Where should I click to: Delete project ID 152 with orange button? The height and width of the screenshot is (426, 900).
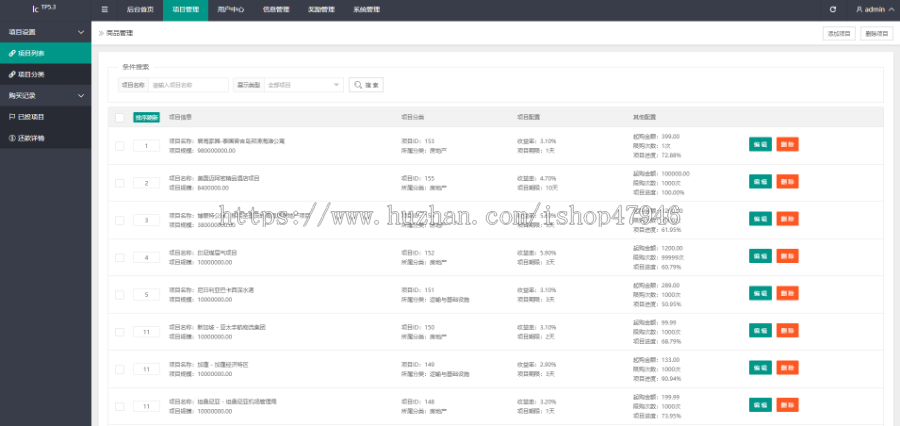click(788, 256)
